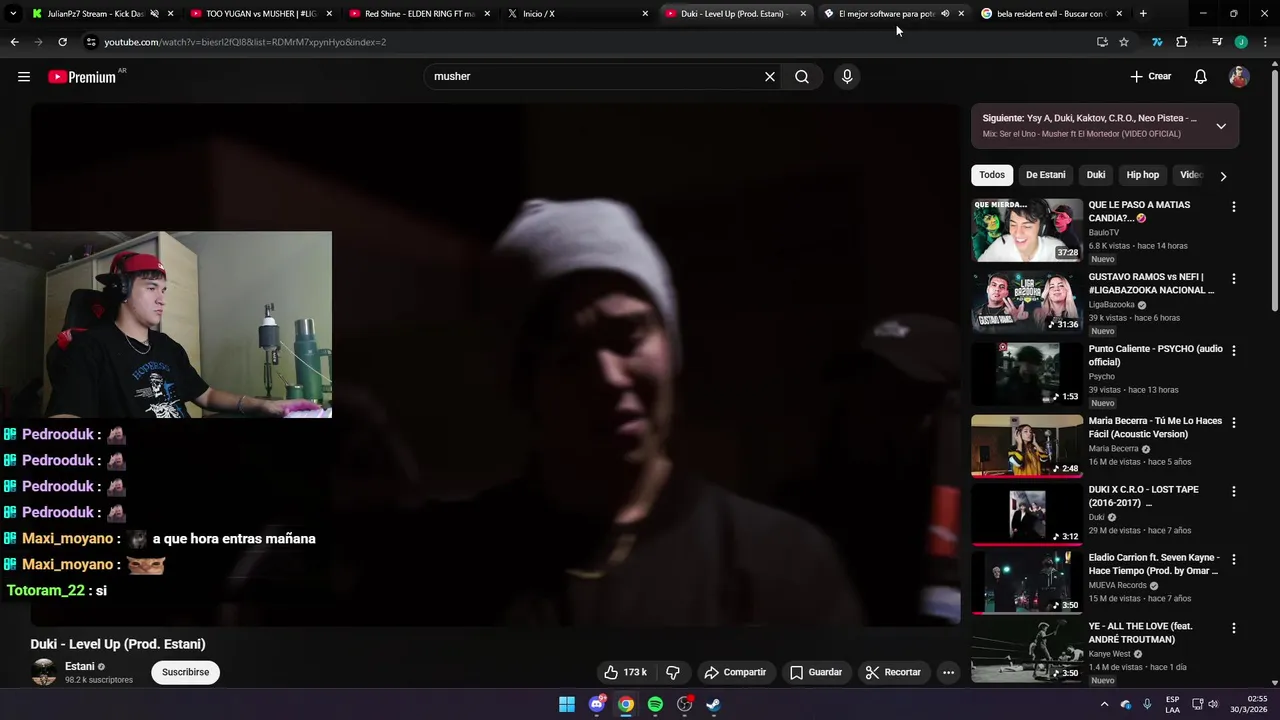The image size is (1280, 720).
Task: Open Chrome profile menu in toolbar
Action: [x=1241, y=42]
